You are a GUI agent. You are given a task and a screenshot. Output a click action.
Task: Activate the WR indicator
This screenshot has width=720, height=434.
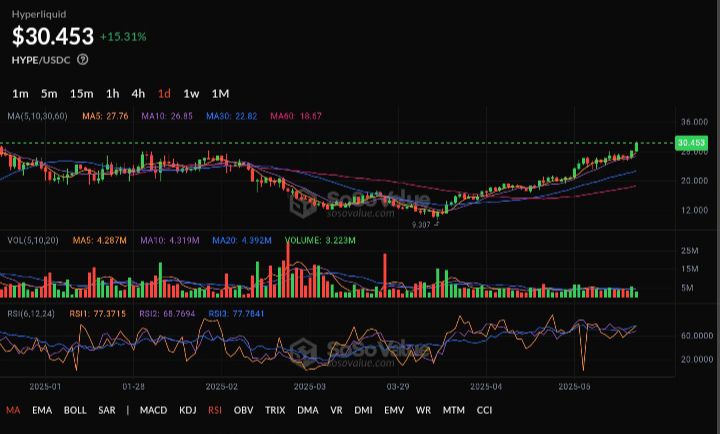(x=423, y=410)
